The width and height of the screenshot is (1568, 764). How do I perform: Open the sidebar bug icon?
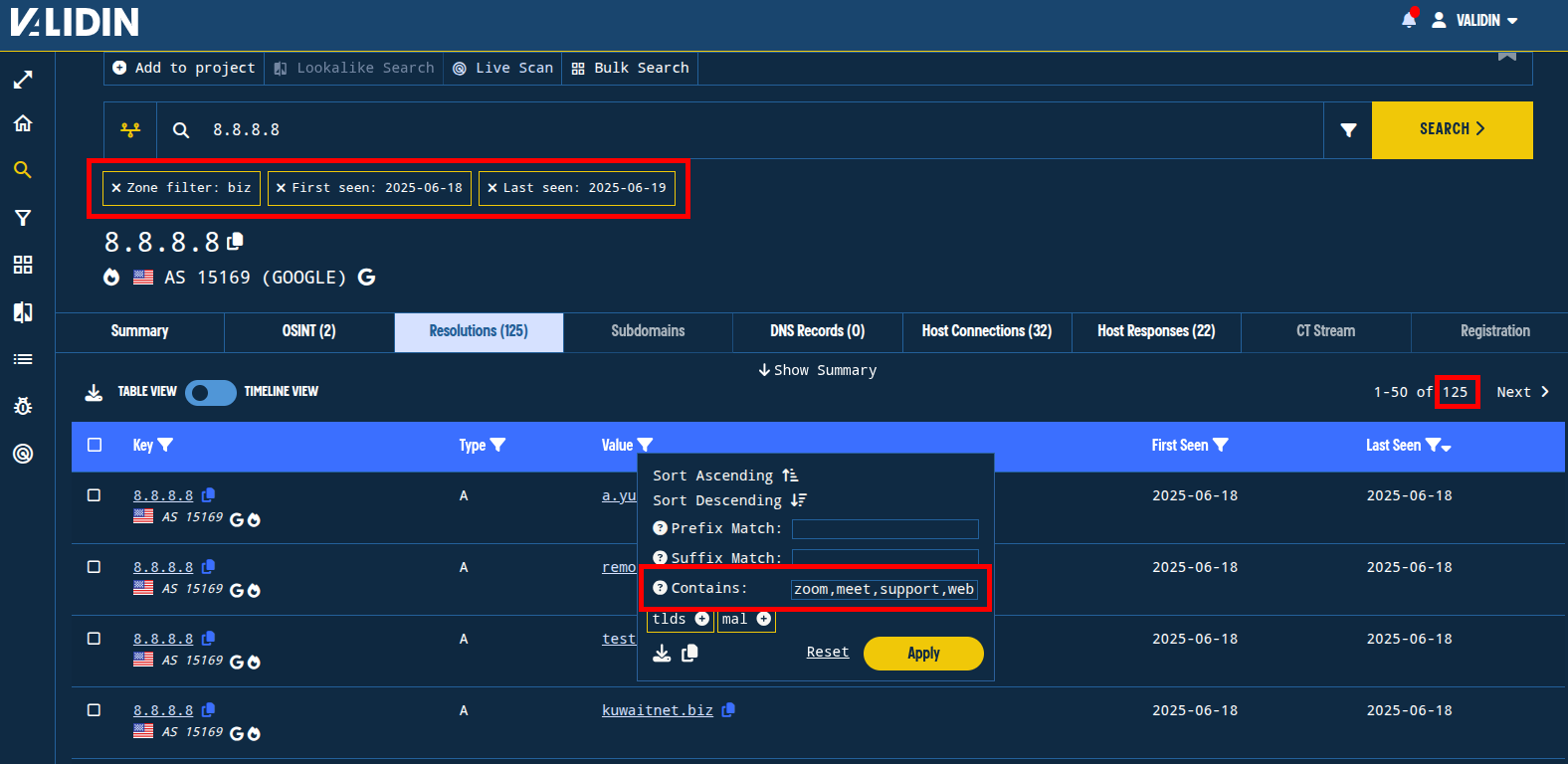click(23, 406)
